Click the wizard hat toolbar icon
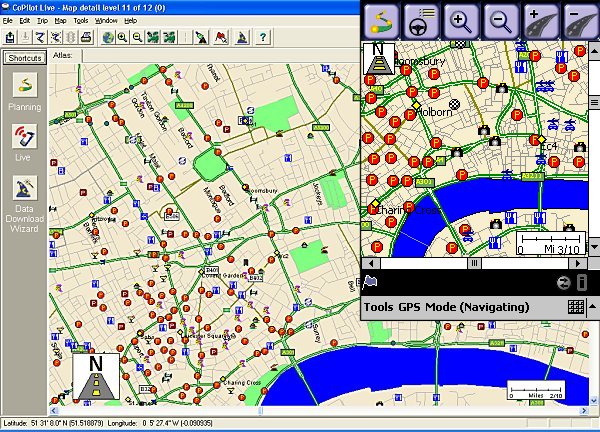 (x=242, y=37)
